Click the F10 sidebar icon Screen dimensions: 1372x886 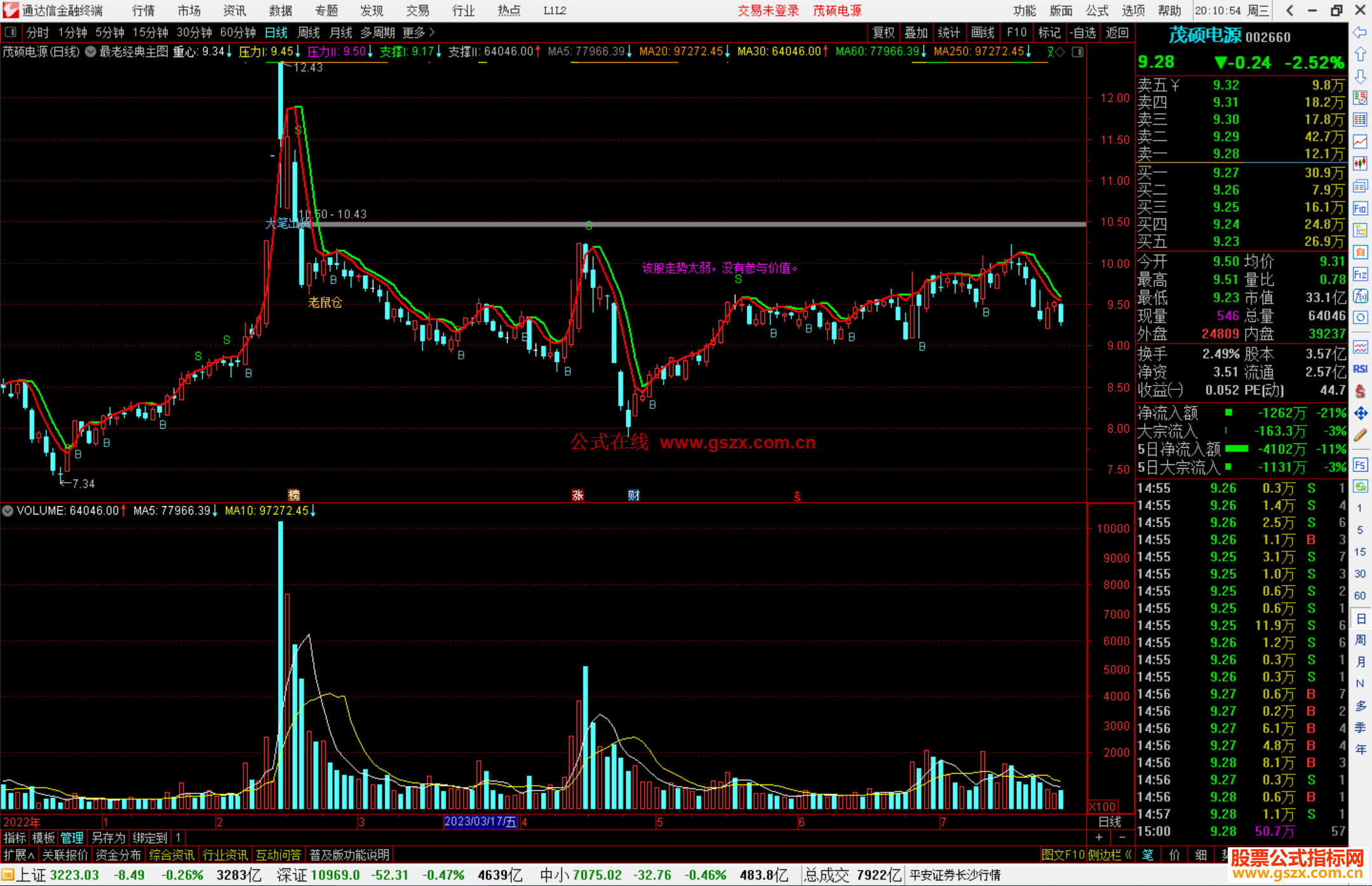pos(1360,208)
